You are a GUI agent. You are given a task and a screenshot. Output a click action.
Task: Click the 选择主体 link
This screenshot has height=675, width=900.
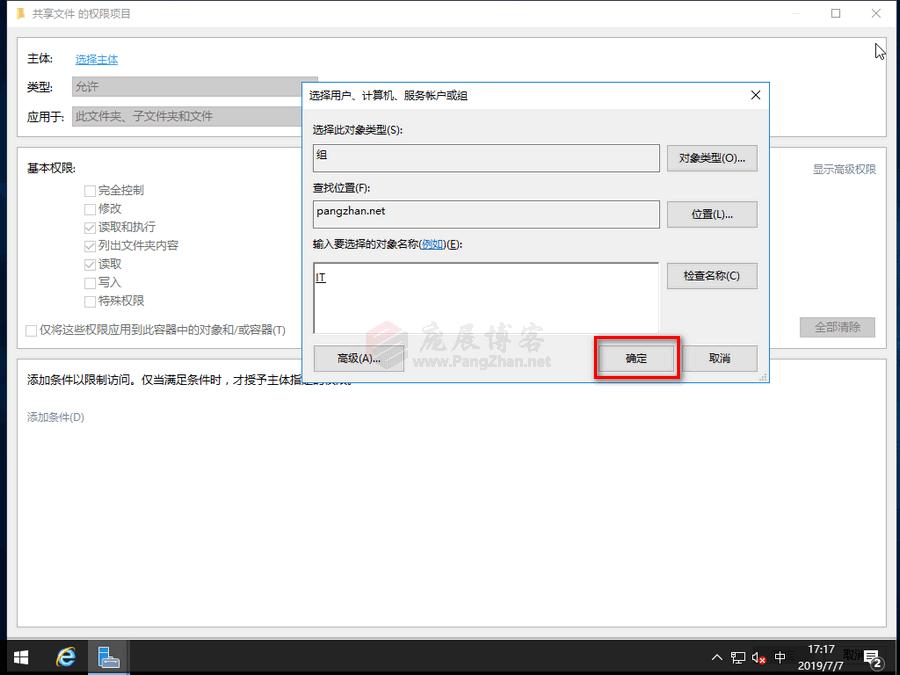[96, 59]
